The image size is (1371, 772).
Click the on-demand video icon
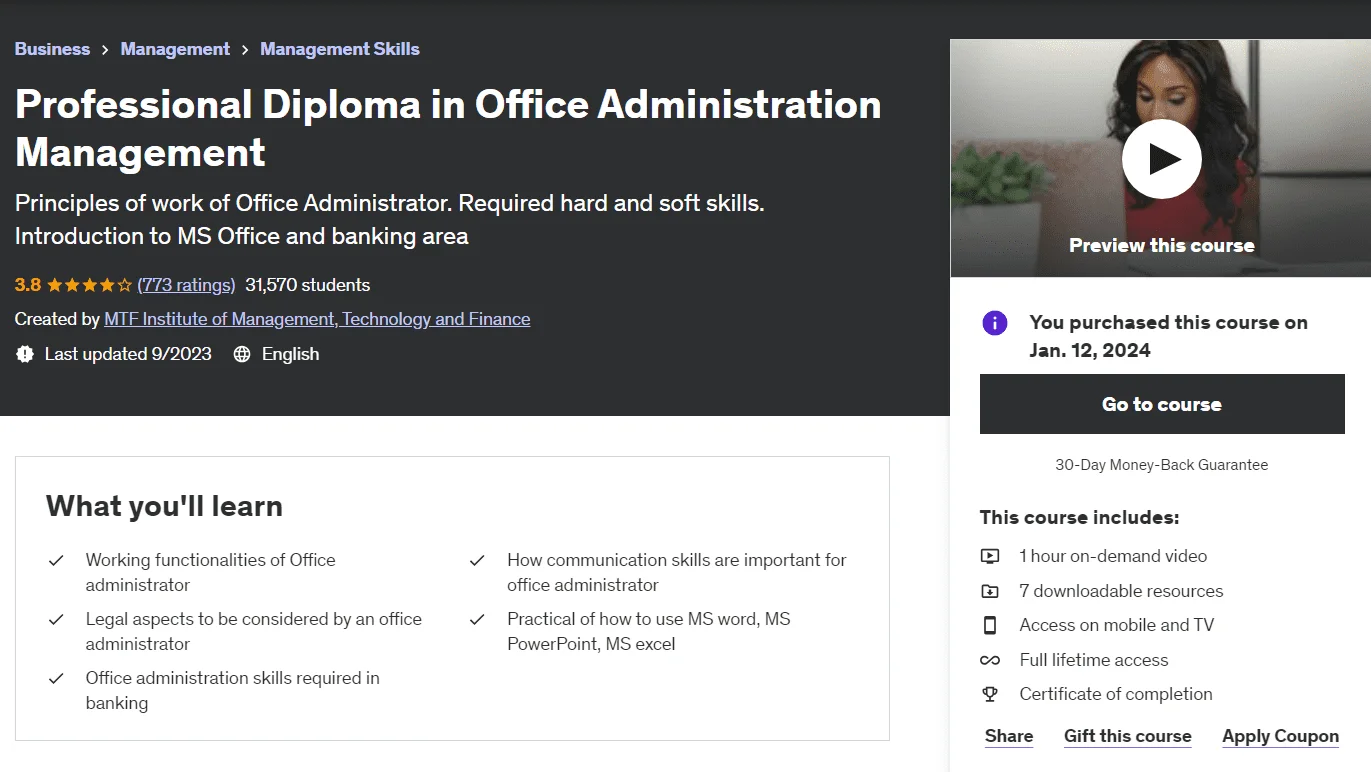pyautogui.click(x=990, y=556)
